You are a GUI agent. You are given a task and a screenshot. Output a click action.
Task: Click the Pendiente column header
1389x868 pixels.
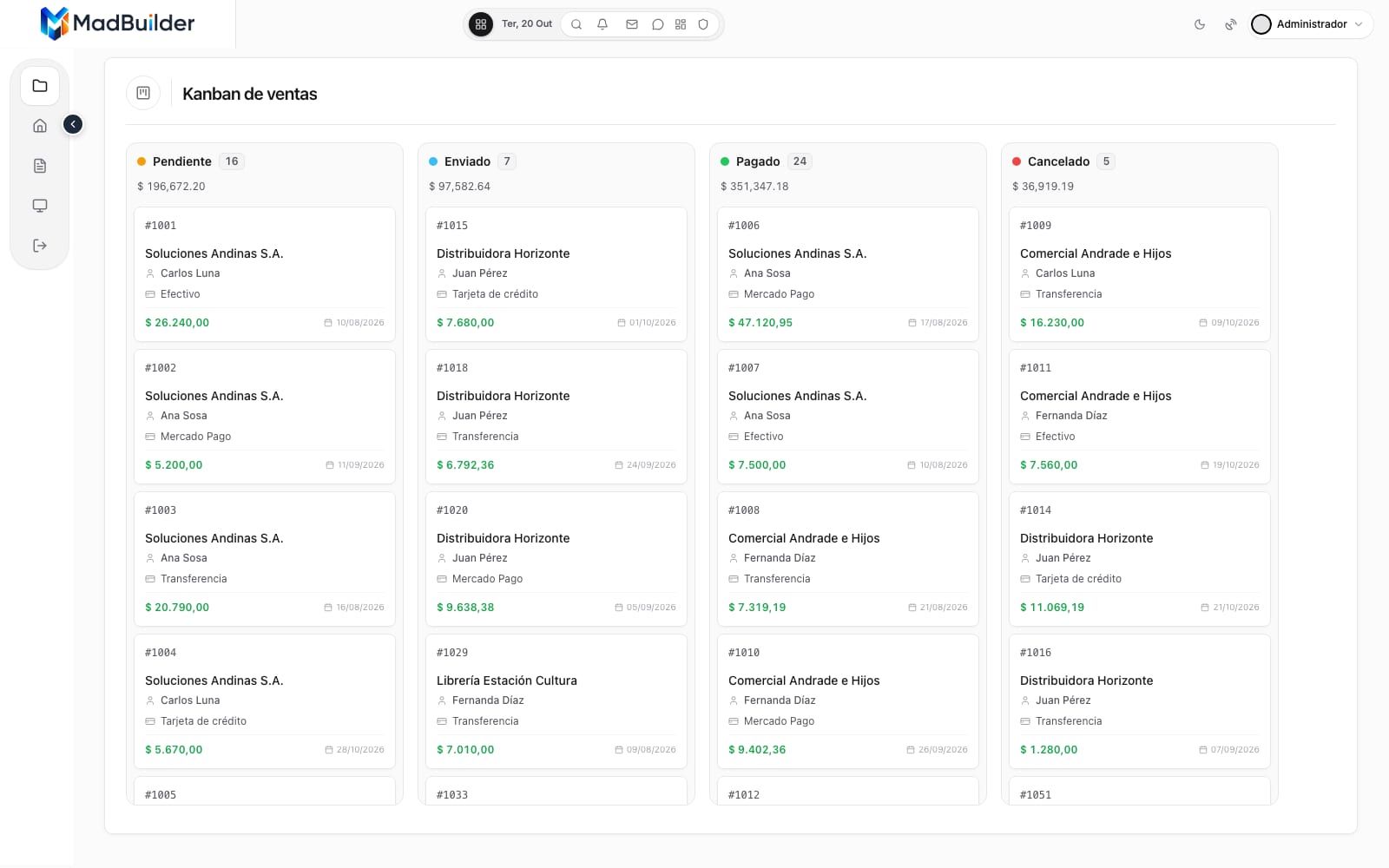(182, 161)
